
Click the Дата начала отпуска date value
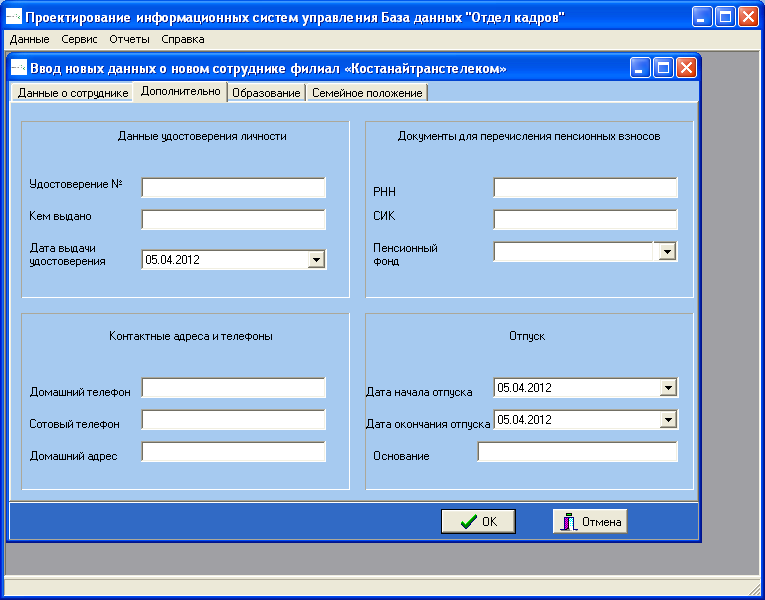(524, 388)
